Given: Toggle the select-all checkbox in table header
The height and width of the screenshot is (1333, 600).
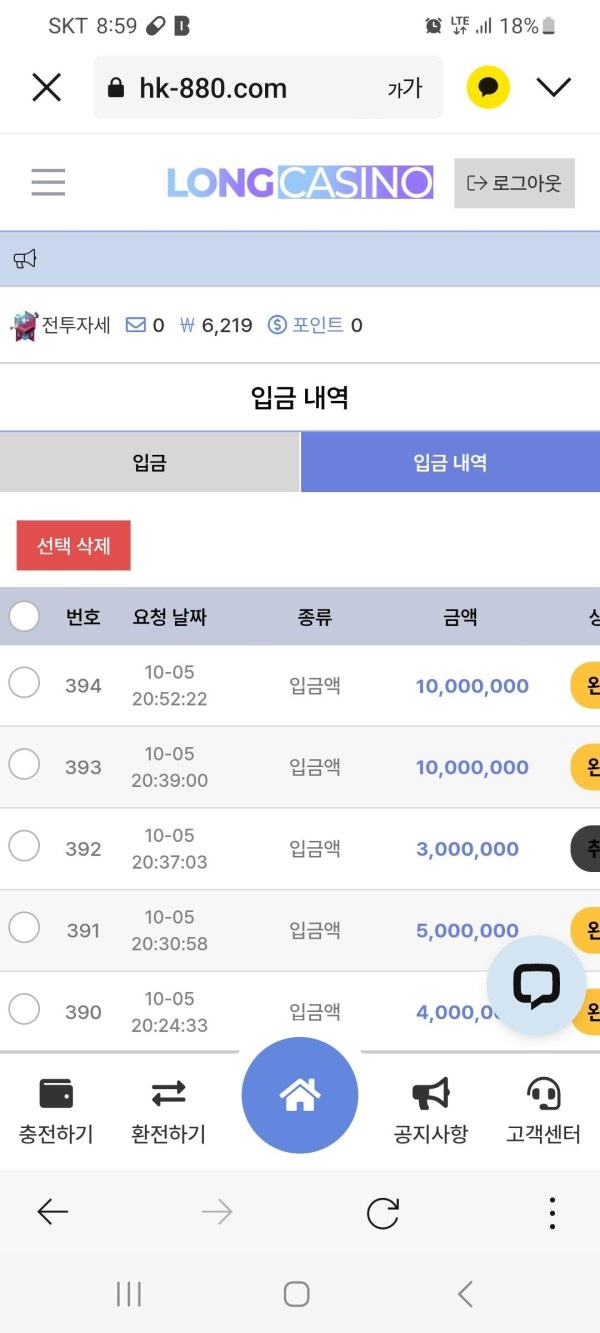Looking at the screenshot, I should point(24,616).
